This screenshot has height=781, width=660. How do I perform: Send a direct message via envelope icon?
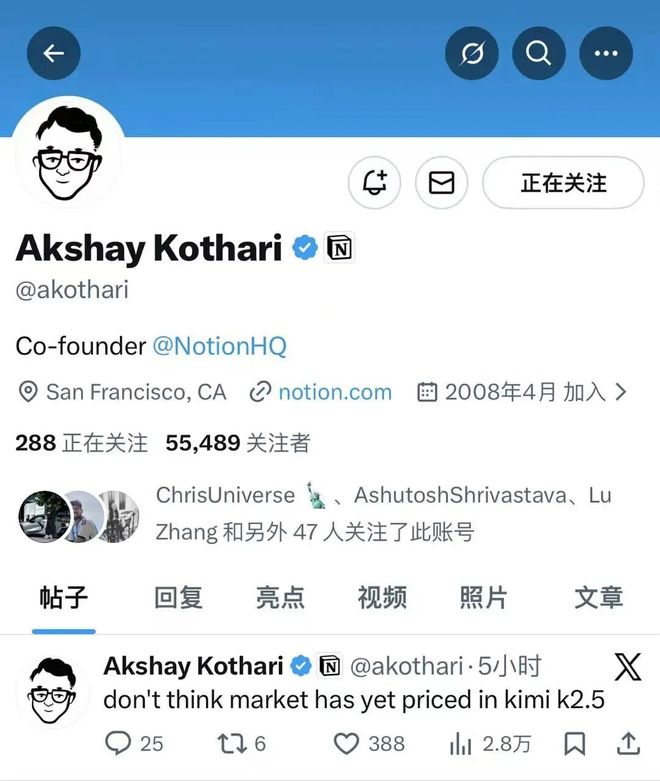point(442,183)
